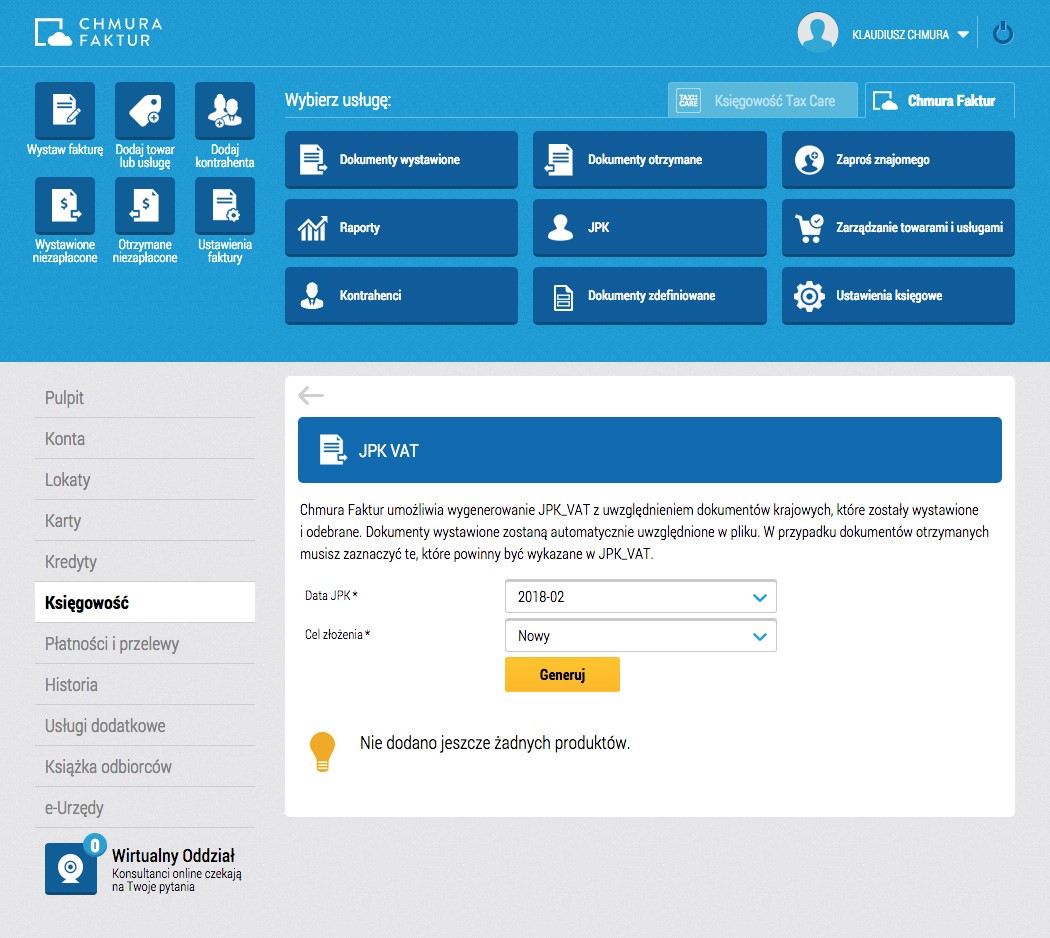Image resolution: width=1050 pixels, height=938 pixels.
Task: Open the Ustawienia księgowe tile
Action: (898, 295)
